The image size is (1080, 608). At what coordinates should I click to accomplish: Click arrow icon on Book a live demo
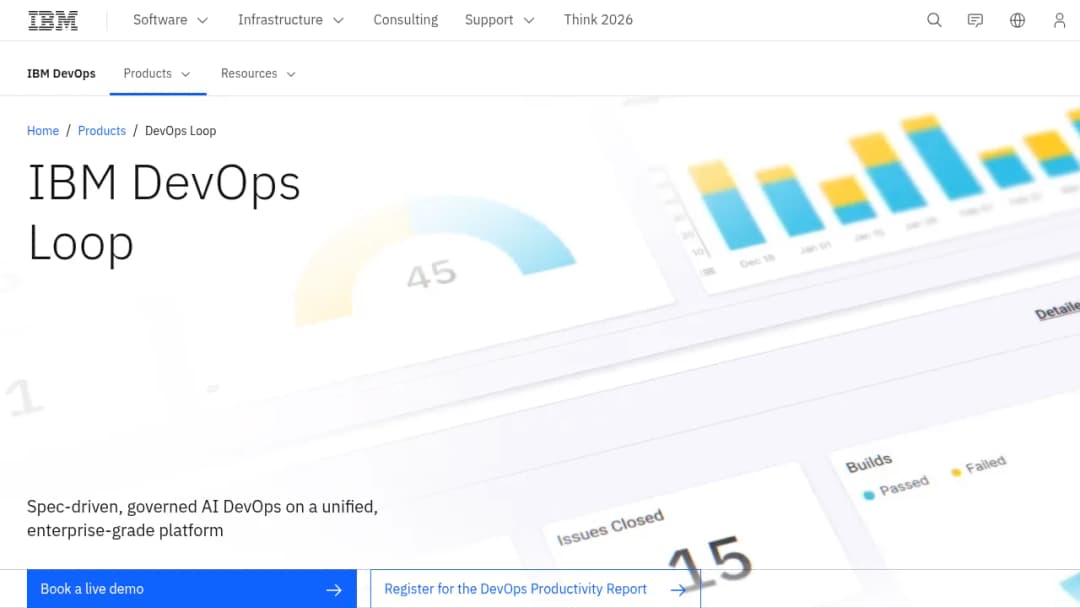(334, 589)
